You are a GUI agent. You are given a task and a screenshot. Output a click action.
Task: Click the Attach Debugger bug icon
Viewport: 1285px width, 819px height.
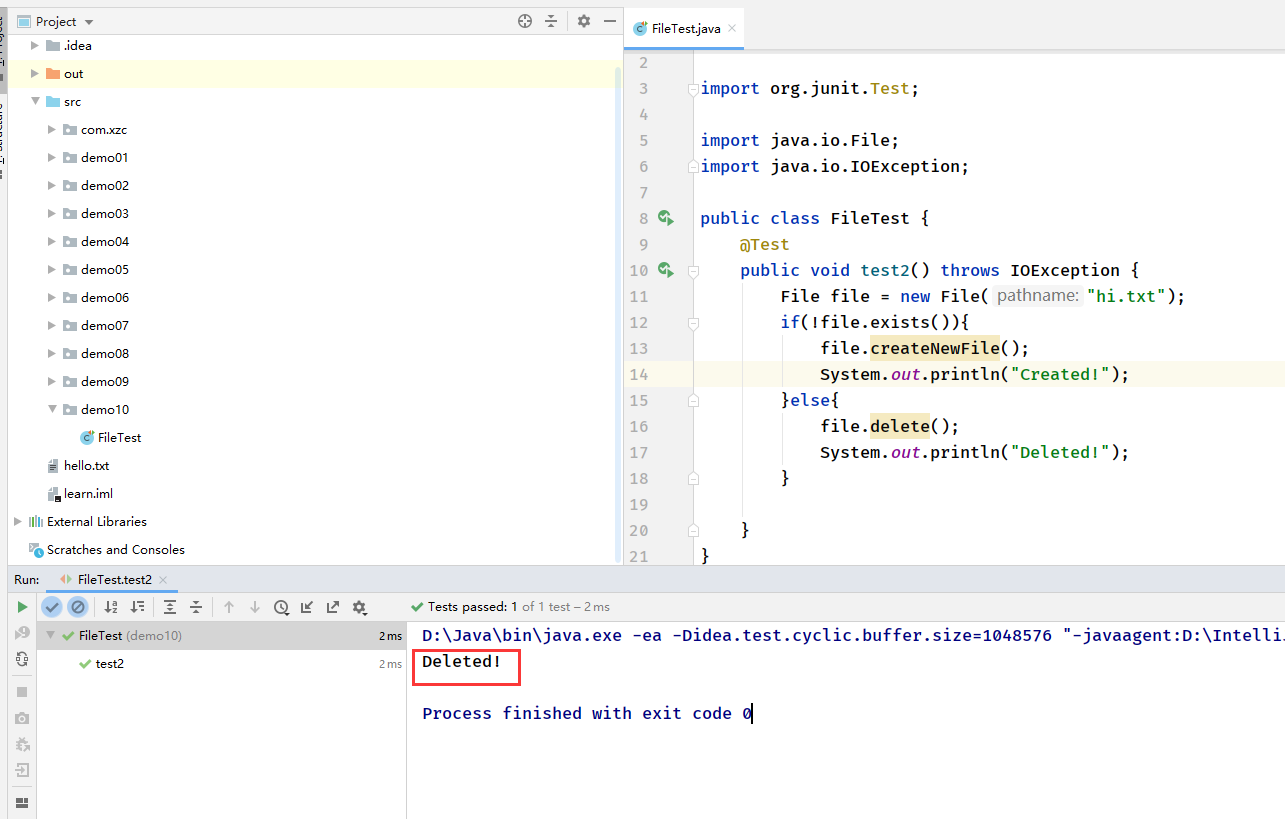[22, 744]
